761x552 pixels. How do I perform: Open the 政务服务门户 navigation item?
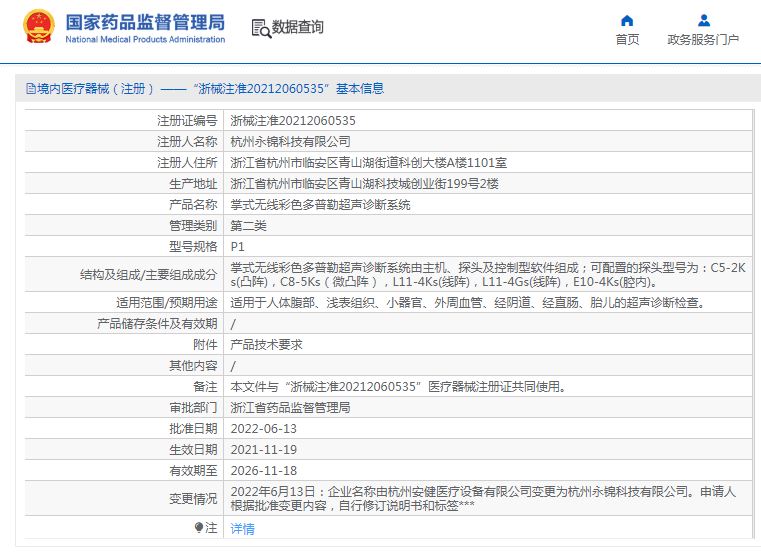[x=703, y=40]
